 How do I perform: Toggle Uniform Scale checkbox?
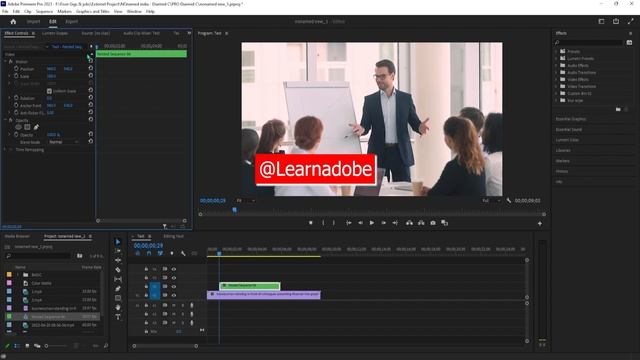pyautogui.click(x=49, y=91)
